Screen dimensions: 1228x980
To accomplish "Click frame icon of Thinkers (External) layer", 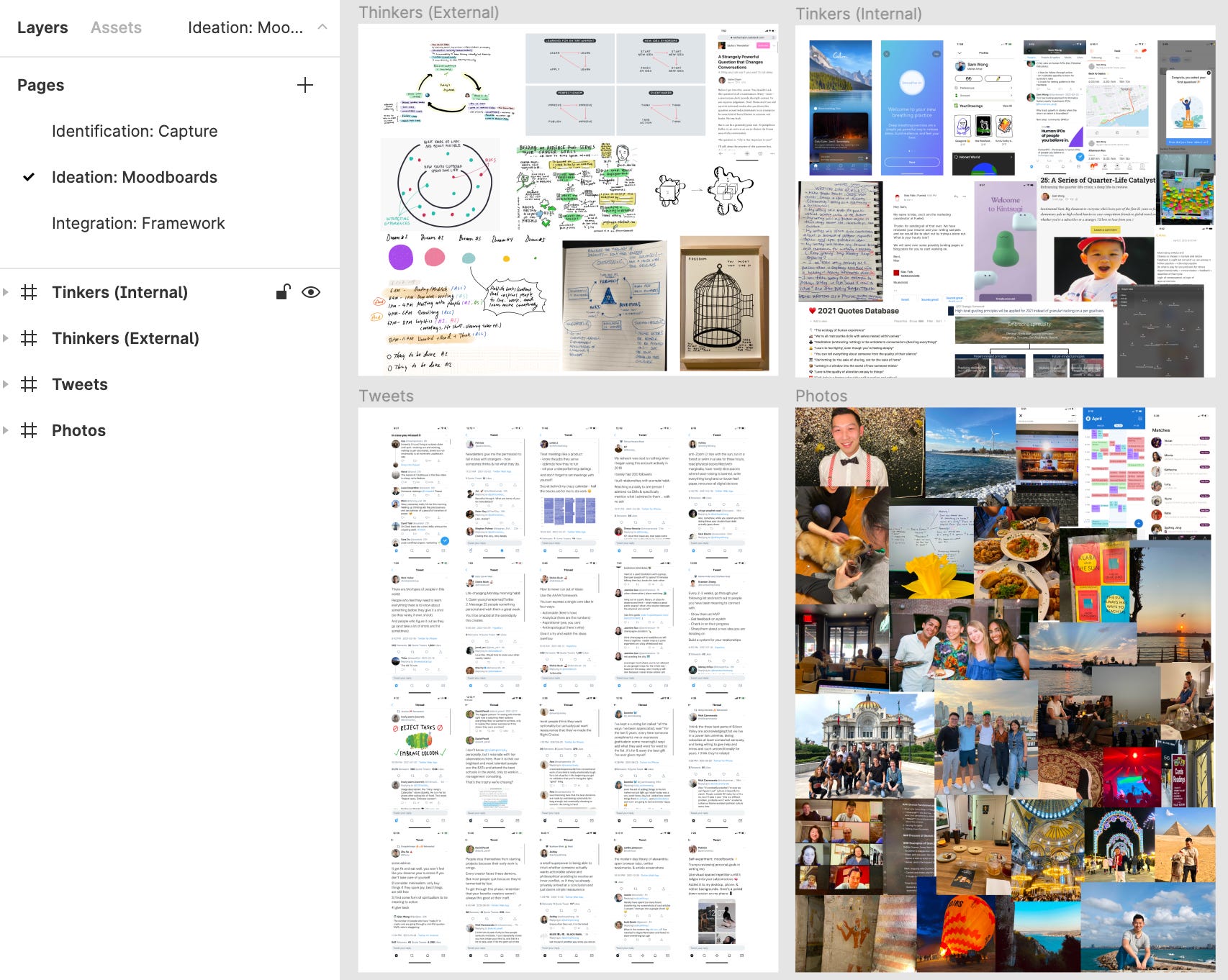I will tap(29, 338).
